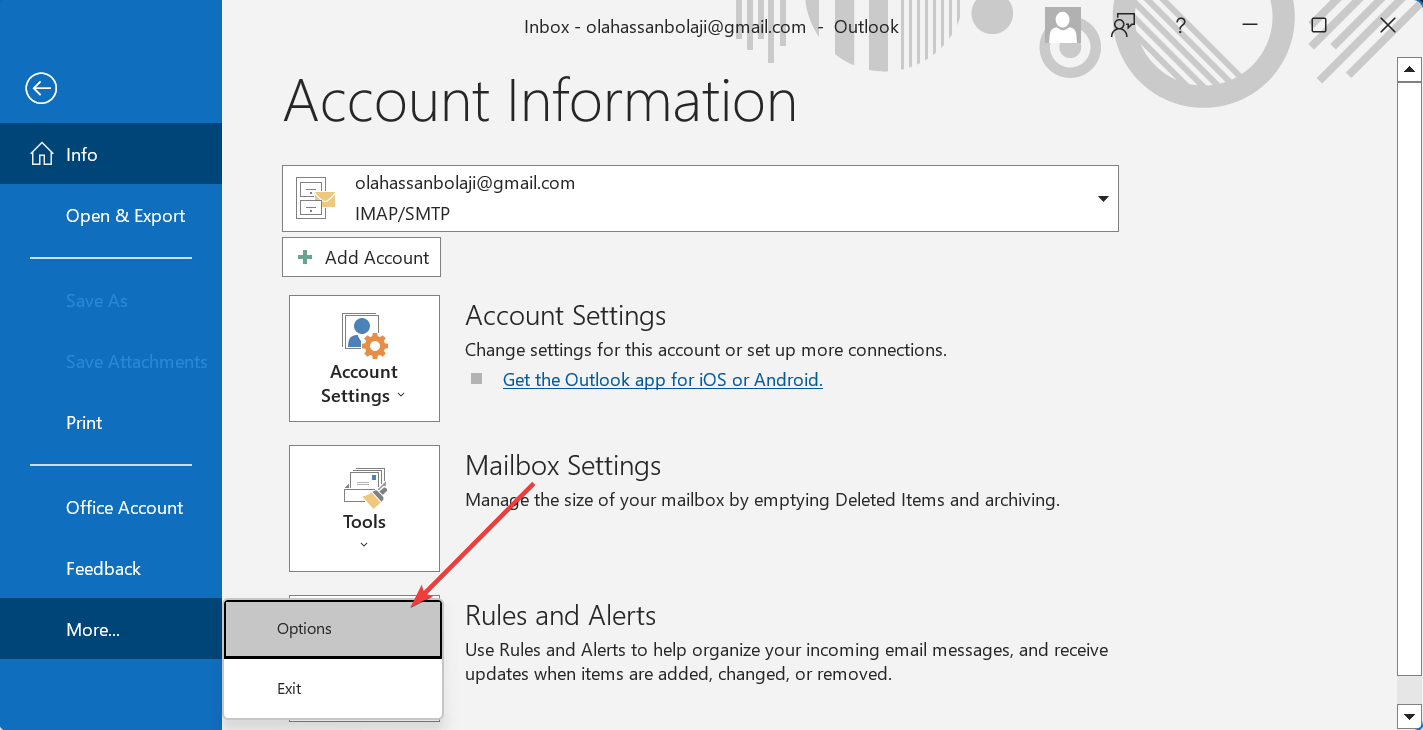Screen dimensions: 1423x730
Task: Click the back arrow to leave Account Information
Action: (x=41, y=88)
